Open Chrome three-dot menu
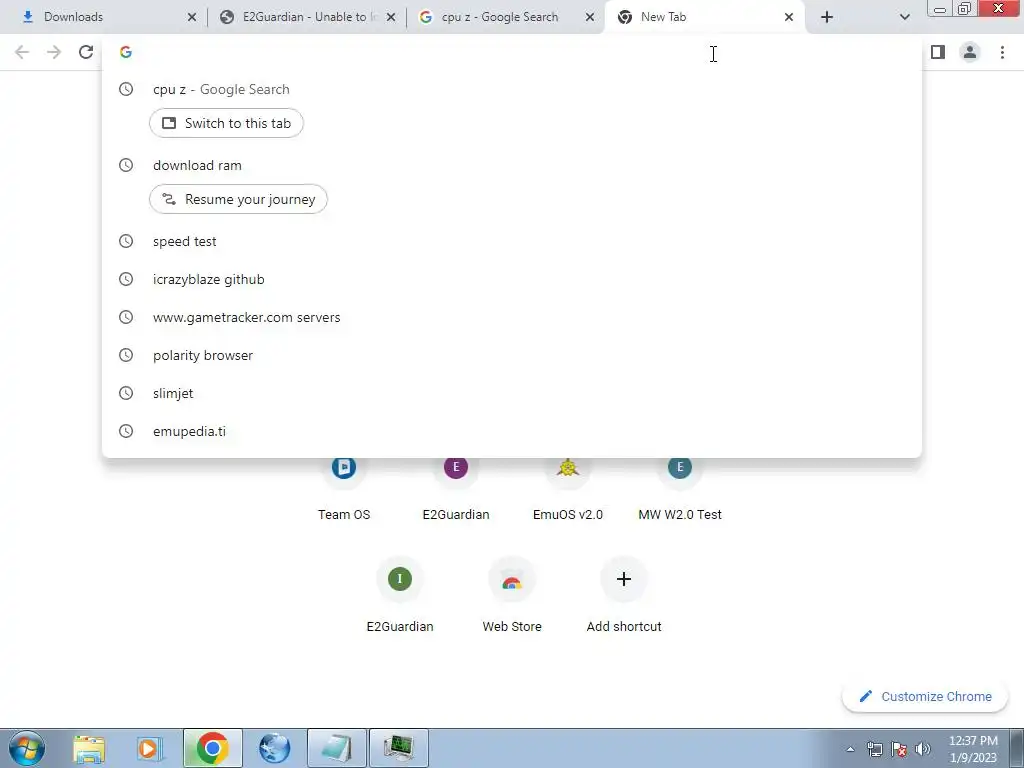Screen dimensions: 1024x768 [1002, 52]
